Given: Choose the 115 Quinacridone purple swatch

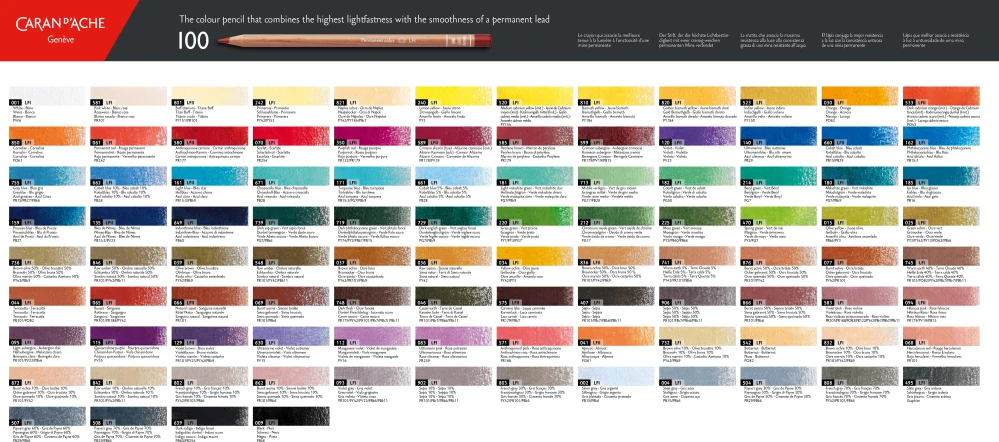Looking at the screenshot, I should point(129,336).
